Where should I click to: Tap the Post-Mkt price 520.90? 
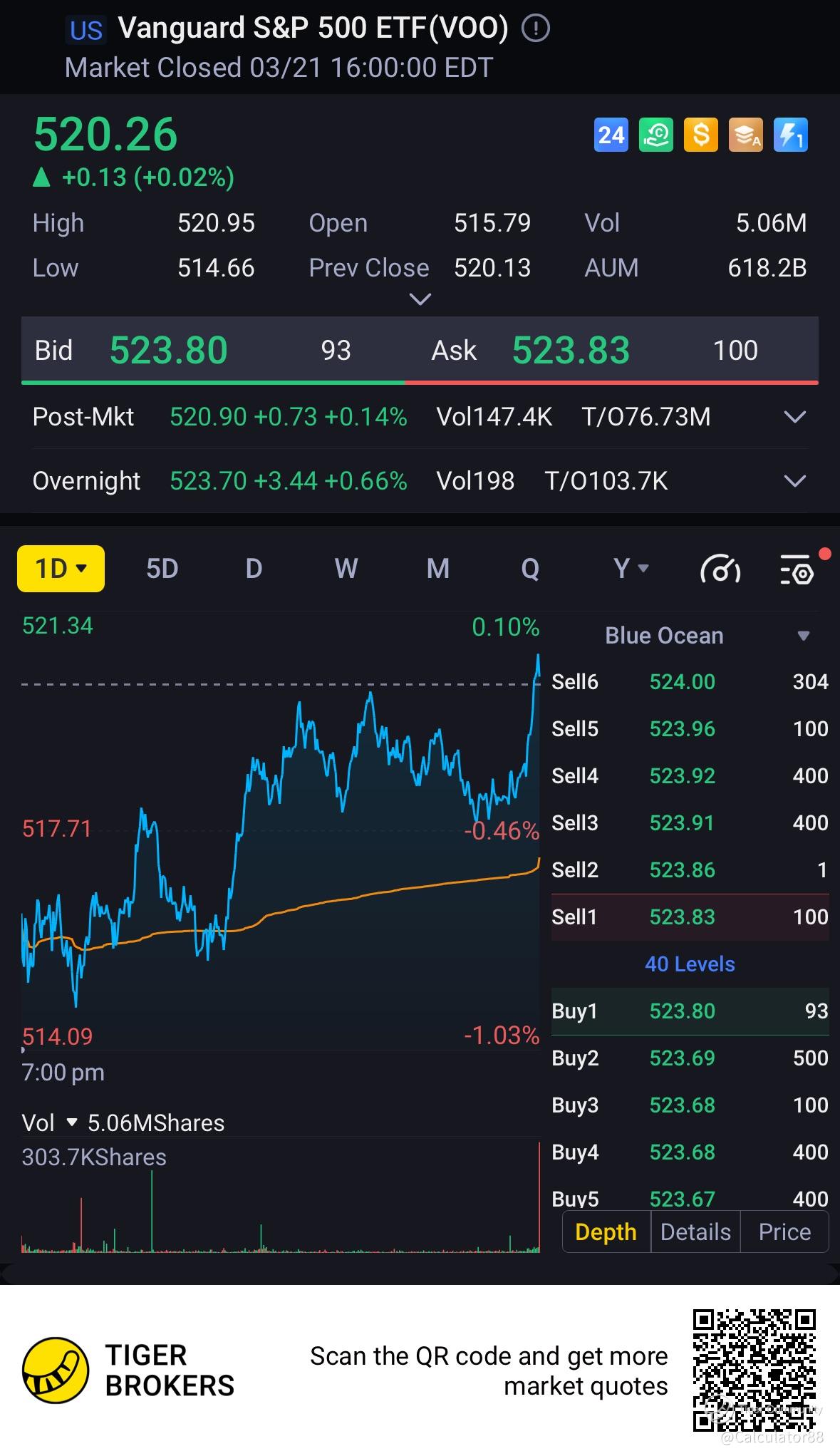tap(208, 417)
